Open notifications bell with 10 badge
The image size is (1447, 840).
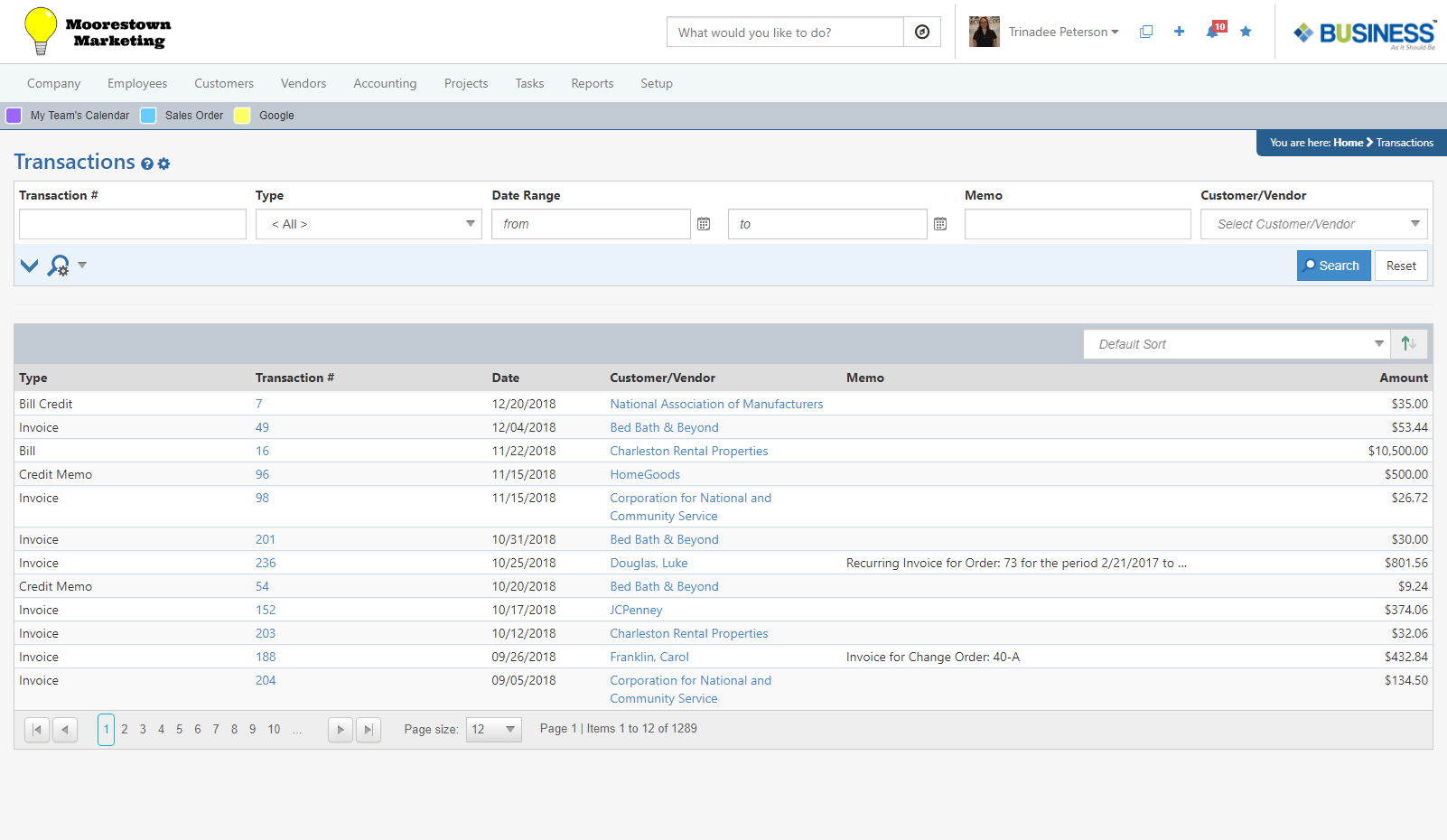(x=1215, y=31)
